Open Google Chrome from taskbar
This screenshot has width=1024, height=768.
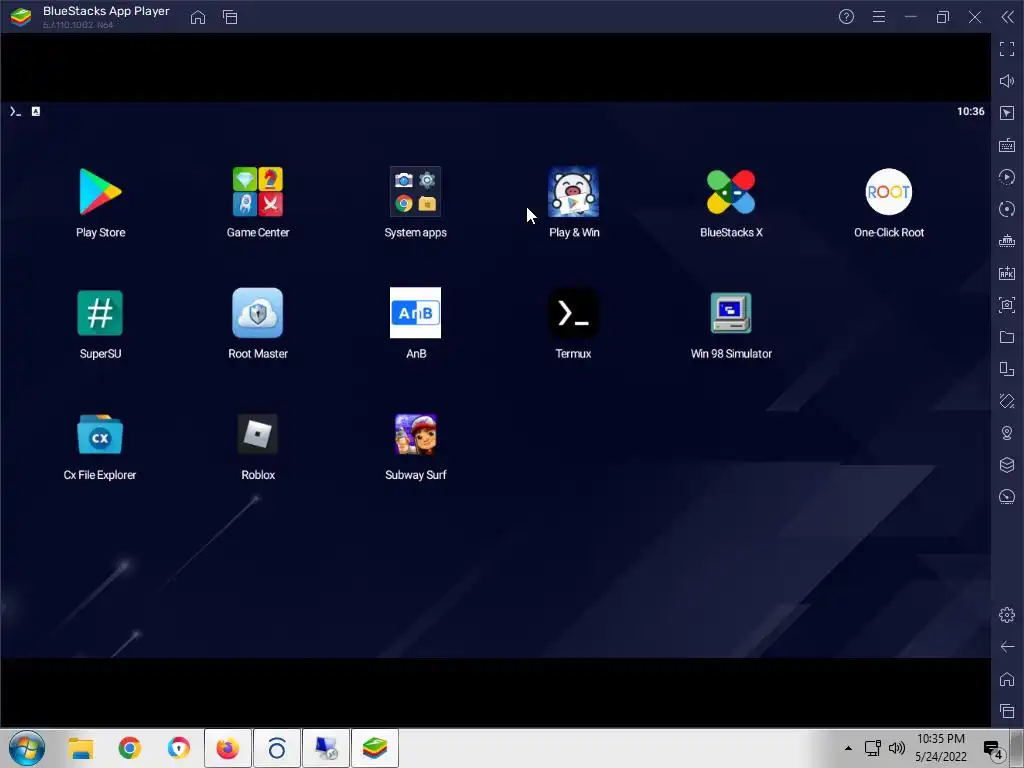pos(129,748)
